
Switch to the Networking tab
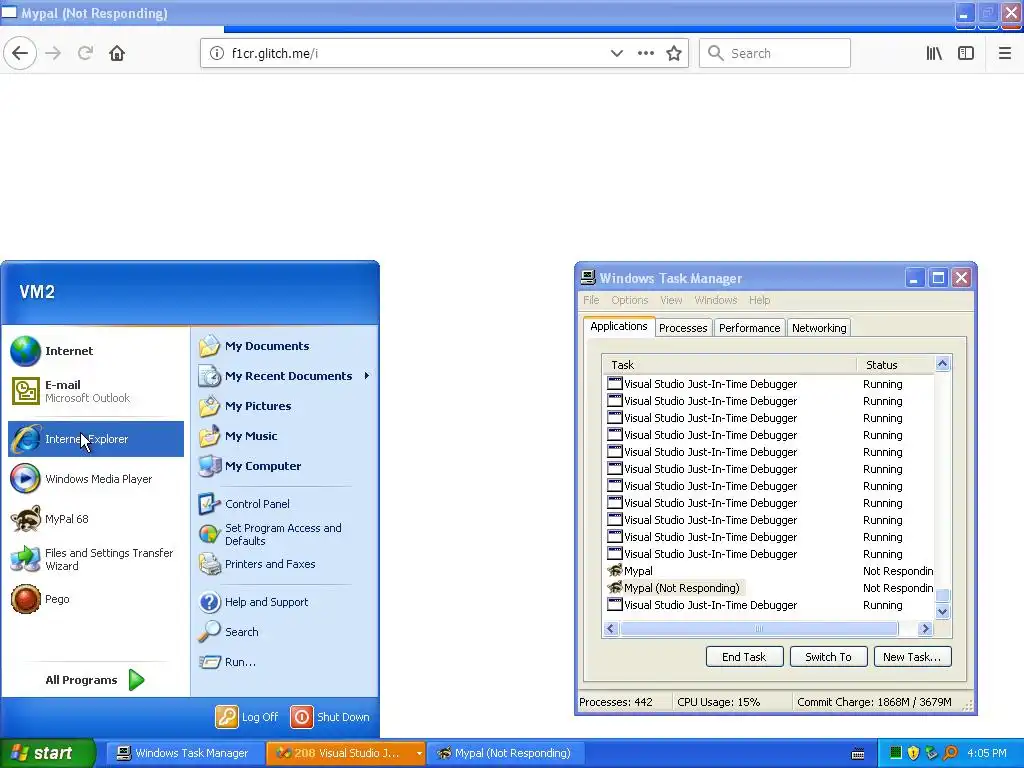point(819,328)
